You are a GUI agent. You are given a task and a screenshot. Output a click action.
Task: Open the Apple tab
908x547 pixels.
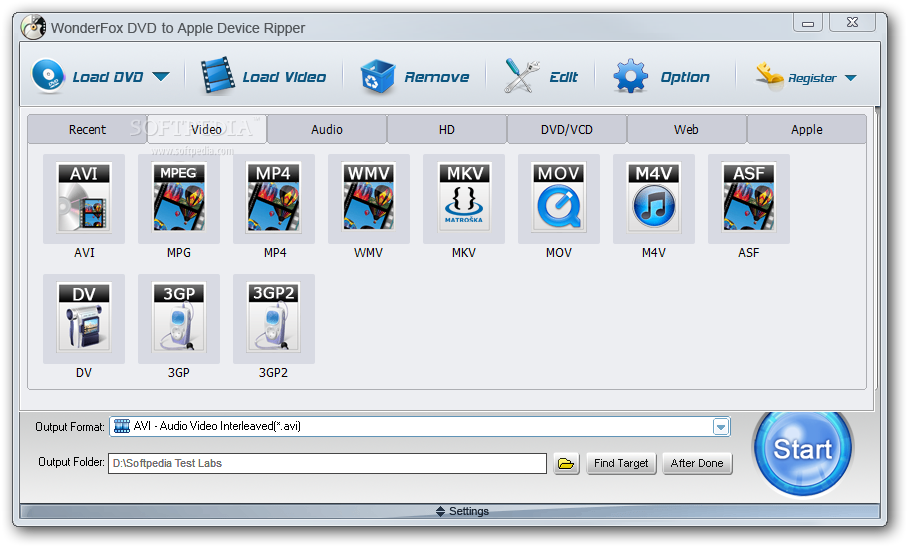[x=807, y=129]
